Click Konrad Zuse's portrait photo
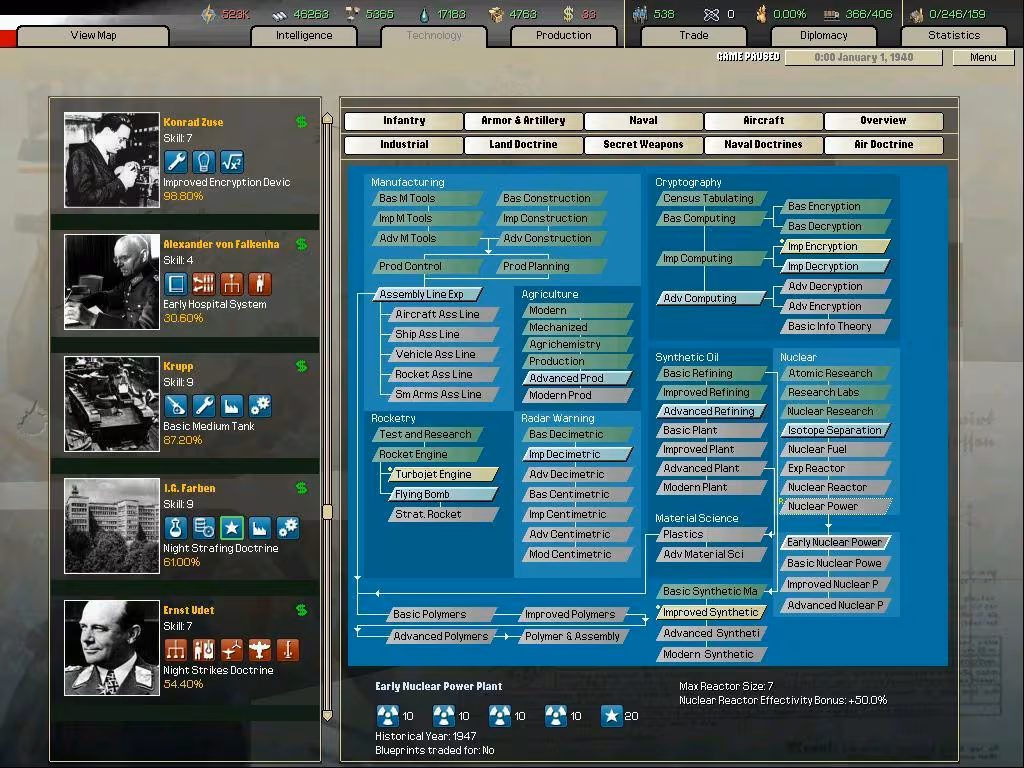 pyautogui.click(x=112, y=160)
